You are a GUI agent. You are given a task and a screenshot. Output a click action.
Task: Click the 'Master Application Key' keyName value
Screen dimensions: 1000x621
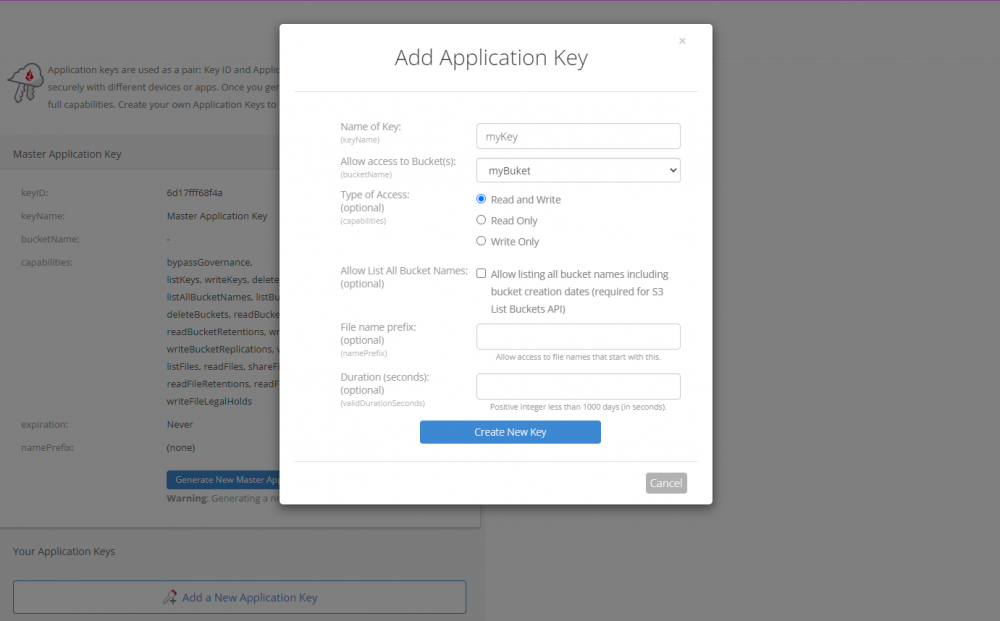coord(217,216)
